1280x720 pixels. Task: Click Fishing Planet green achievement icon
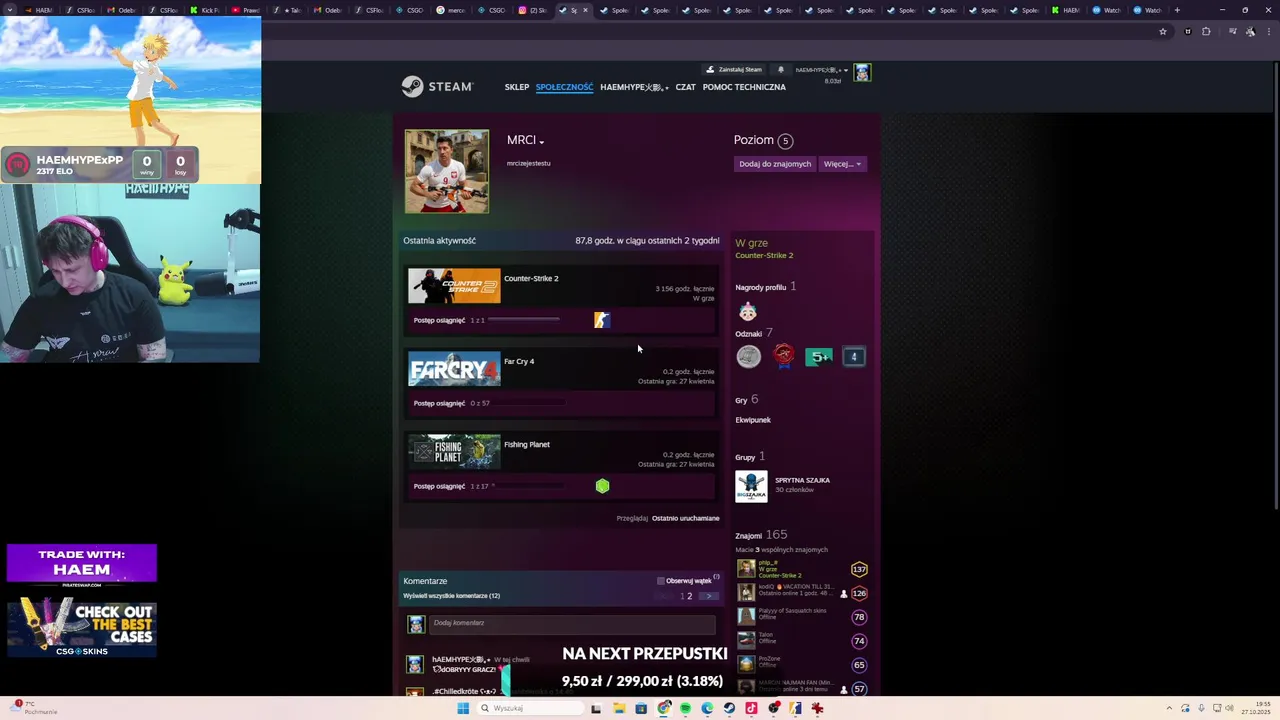602,486
